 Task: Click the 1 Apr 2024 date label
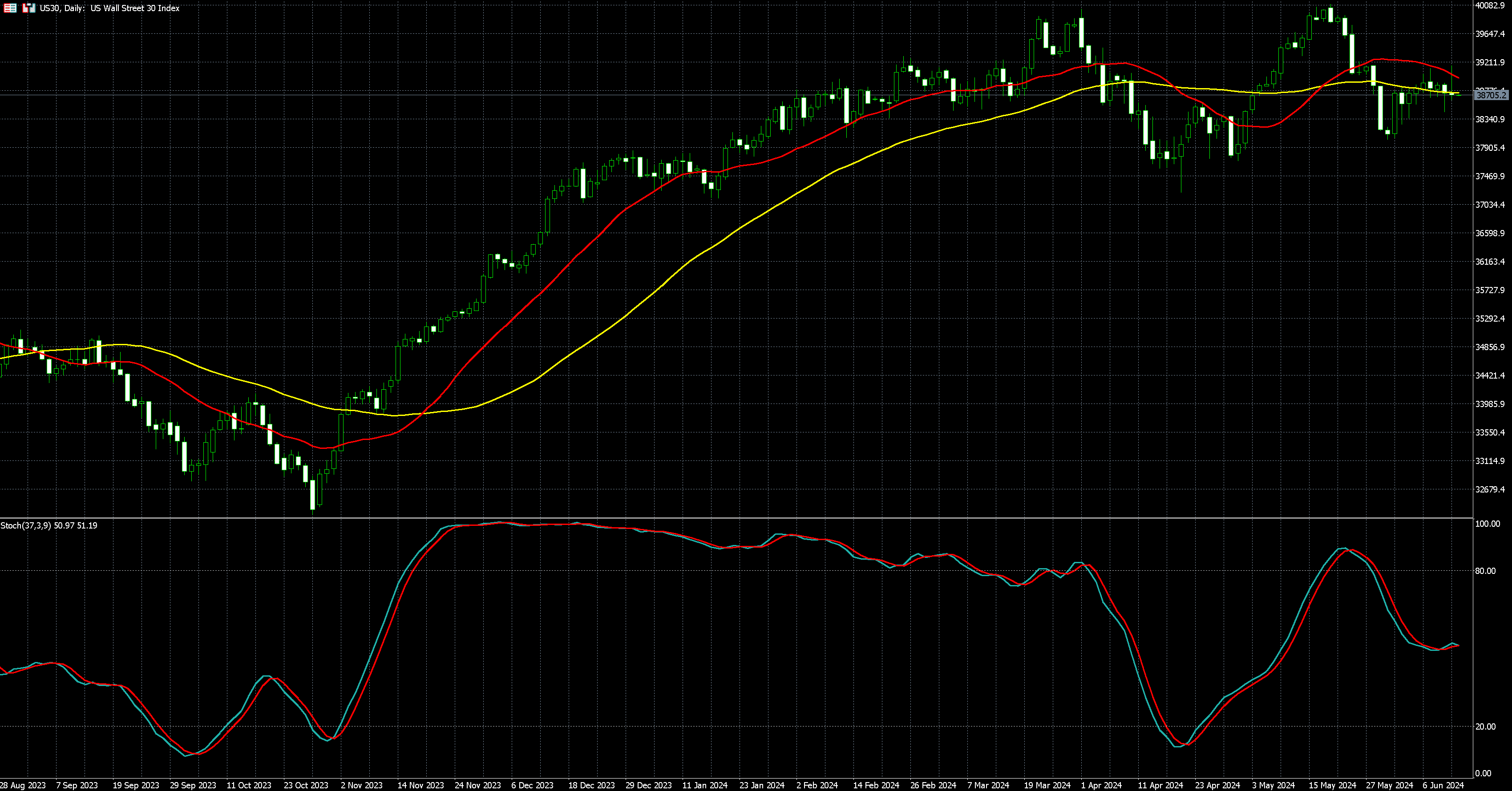pyautogui.click(x=1101, y=785)
